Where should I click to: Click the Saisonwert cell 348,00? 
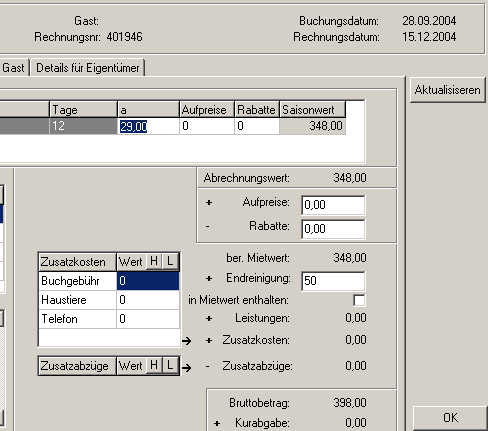(x=312, y=126)
